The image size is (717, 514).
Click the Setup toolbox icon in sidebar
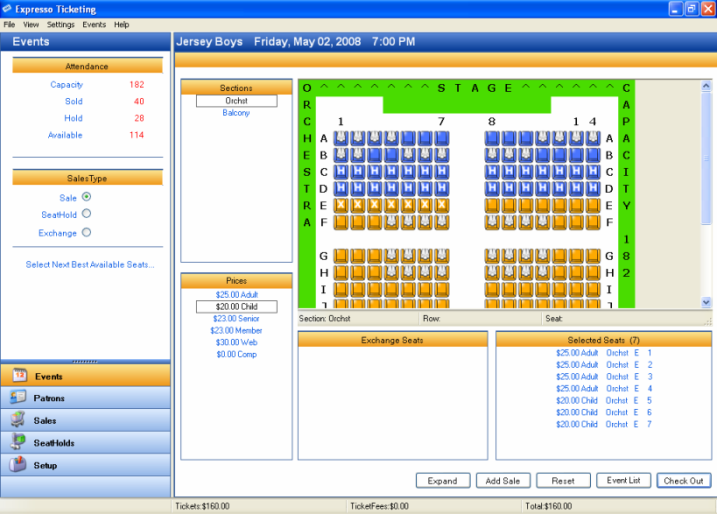click(x=18, y=464)
